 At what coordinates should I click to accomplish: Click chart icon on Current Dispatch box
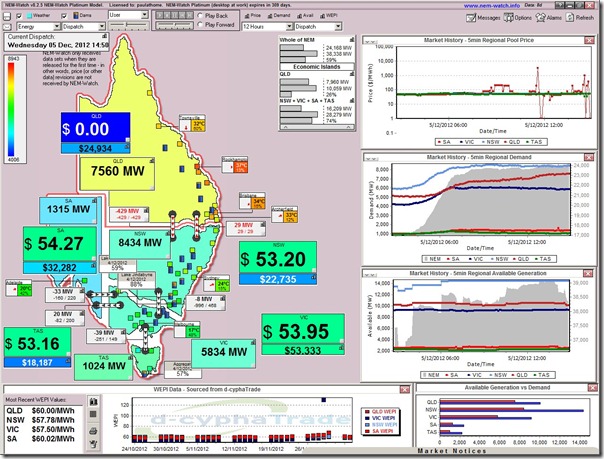[104, 36]
